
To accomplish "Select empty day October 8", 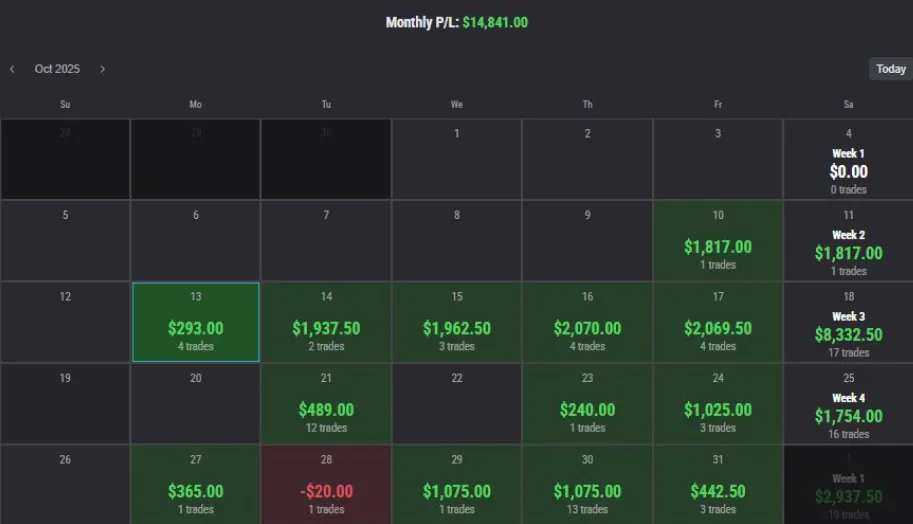I will coord(456,240).
